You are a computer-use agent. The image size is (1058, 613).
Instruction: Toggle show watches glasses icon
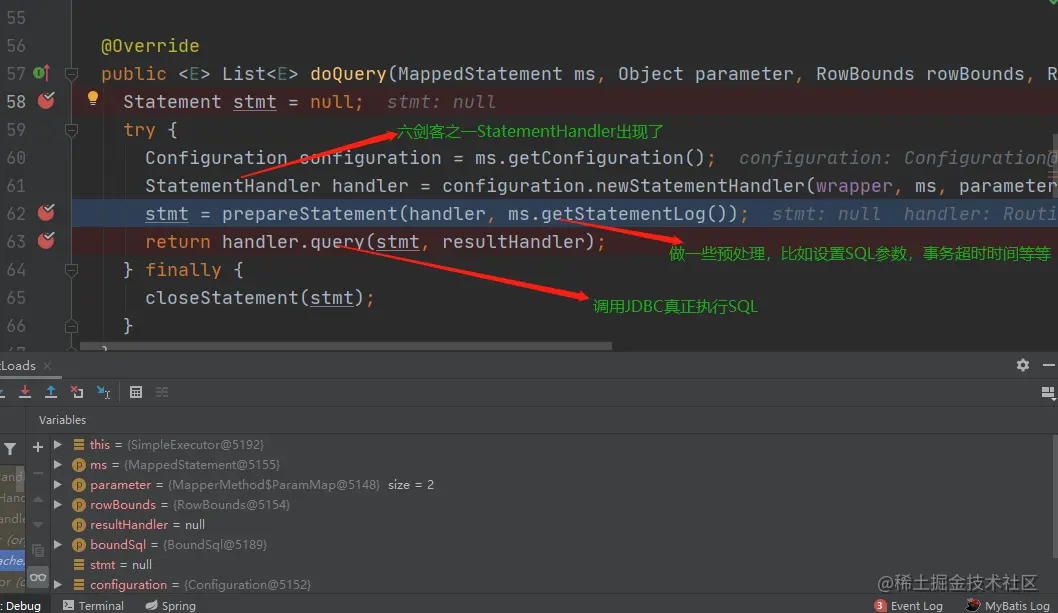click(x=38, y=578)
